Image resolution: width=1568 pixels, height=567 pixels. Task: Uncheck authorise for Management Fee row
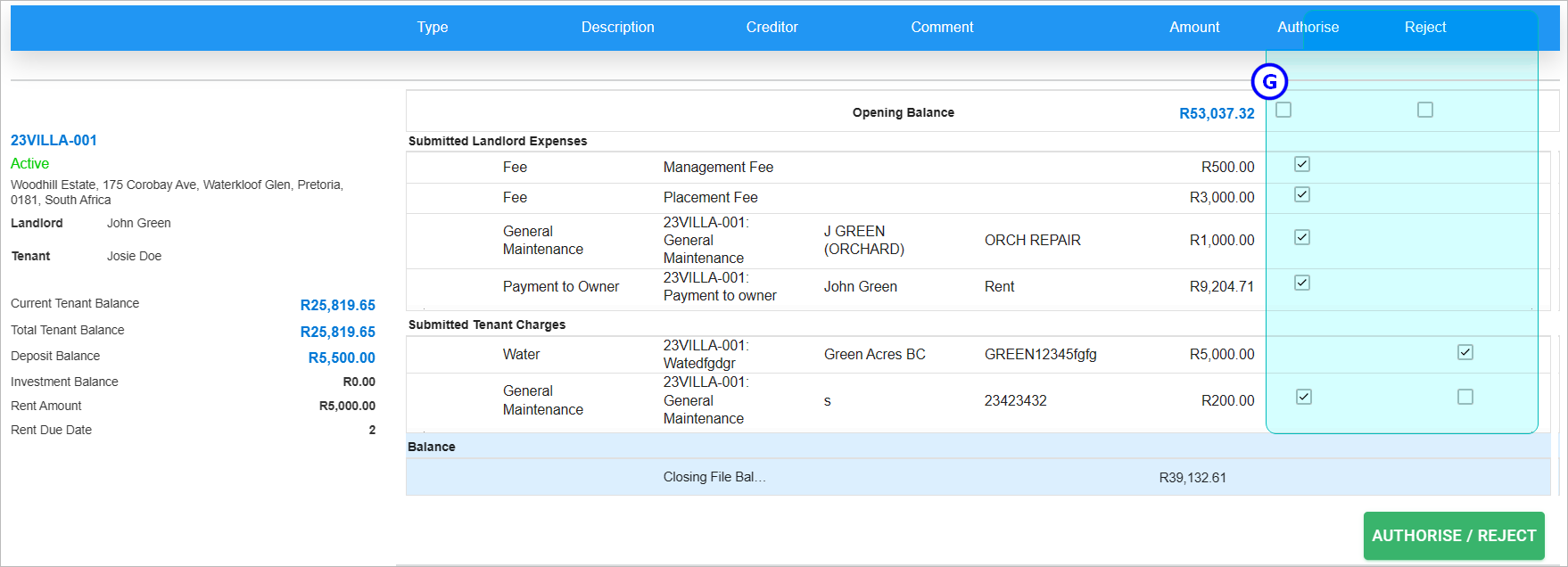click(x=1302, y=164)
